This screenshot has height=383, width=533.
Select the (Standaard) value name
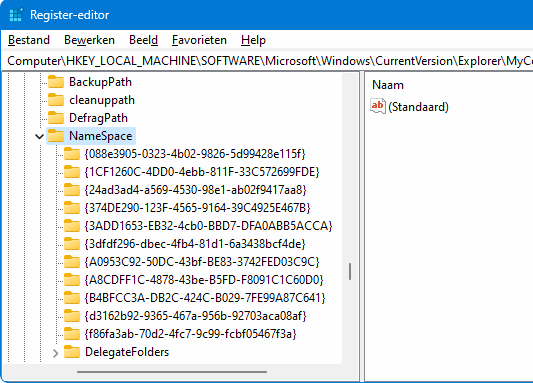tap(418, 107)
